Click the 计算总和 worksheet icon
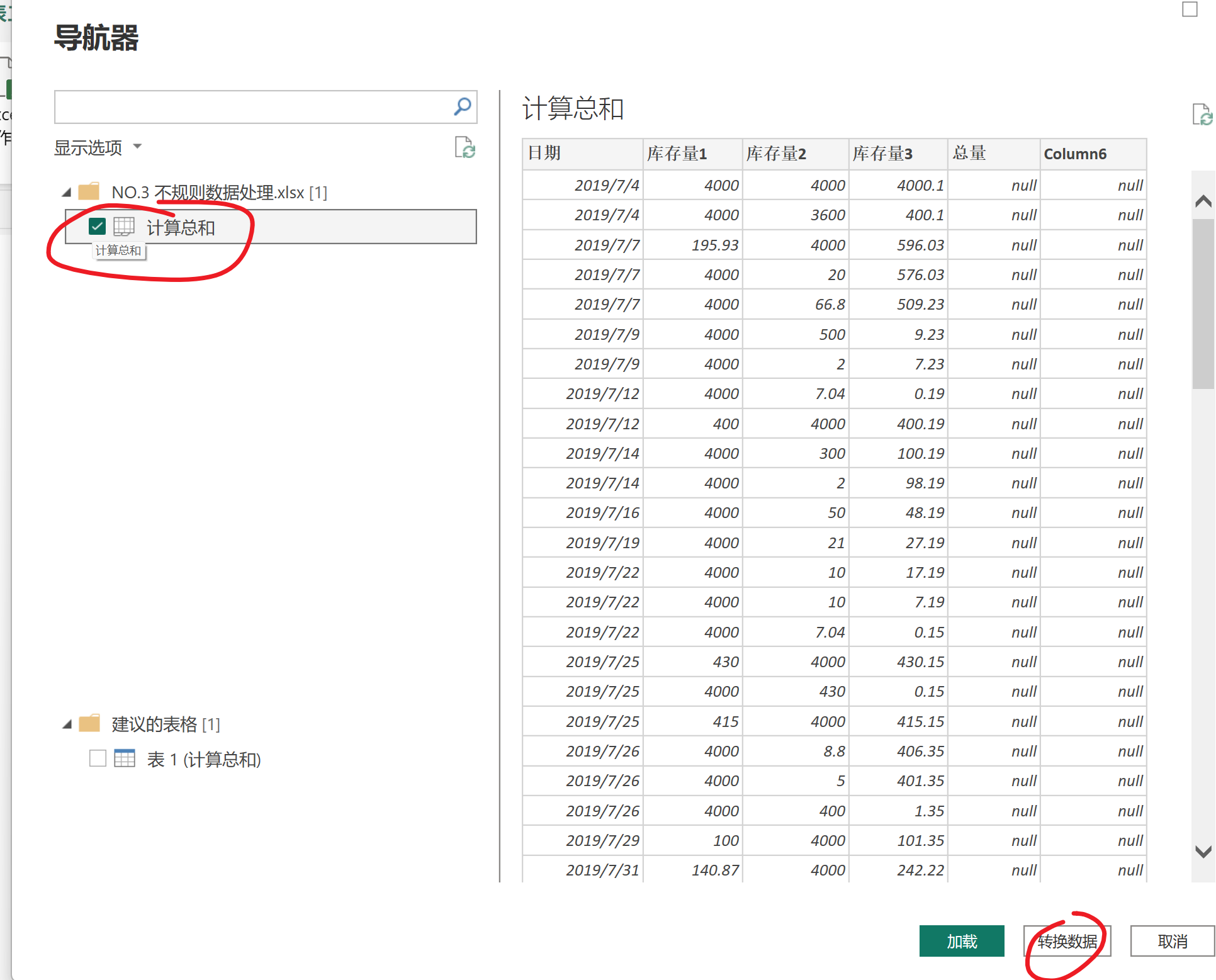Viewport: 1216px width, 980px height. click(x=124, y=227)
